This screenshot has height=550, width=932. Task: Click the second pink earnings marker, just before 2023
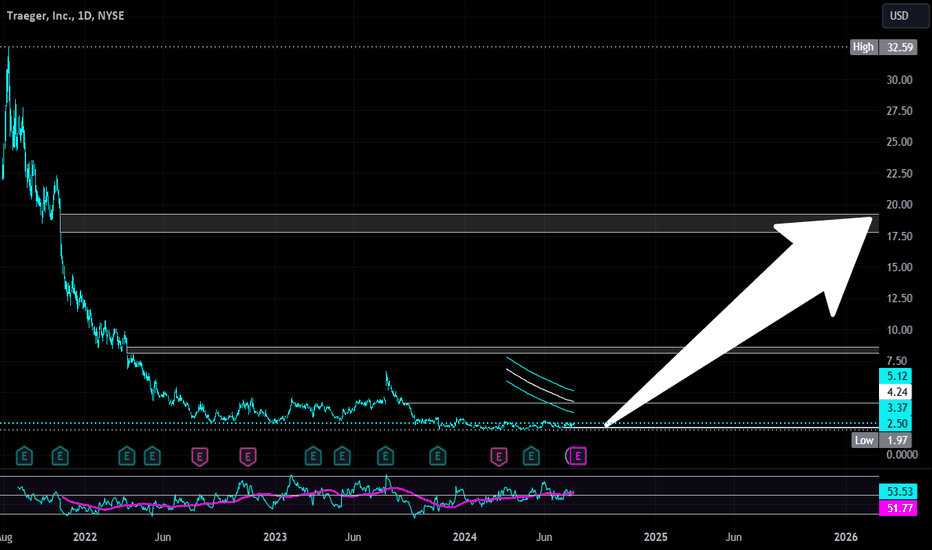click(x=248, y=457)
